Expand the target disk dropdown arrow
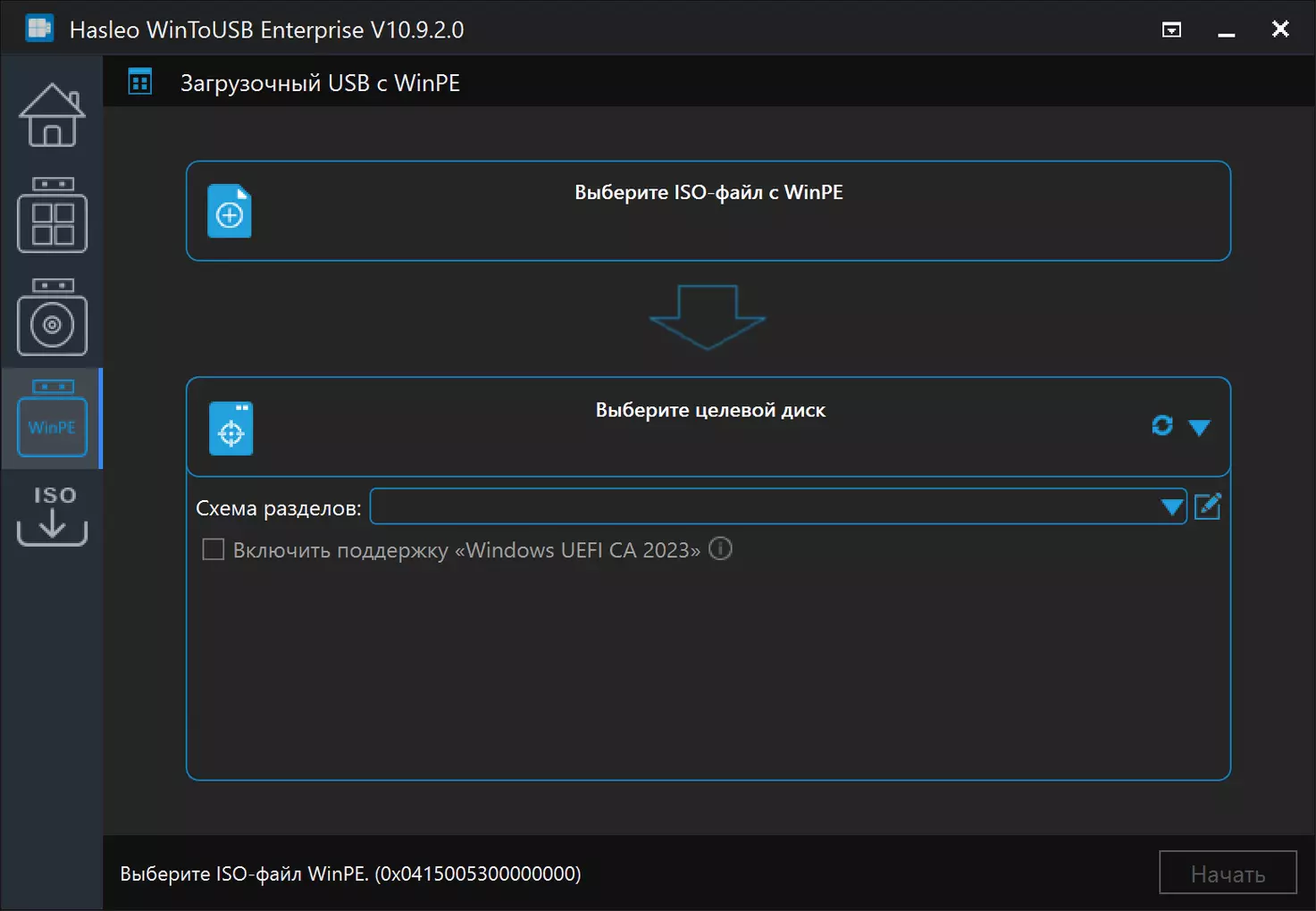This screenshot has width=1316, height=911. 1199,427
